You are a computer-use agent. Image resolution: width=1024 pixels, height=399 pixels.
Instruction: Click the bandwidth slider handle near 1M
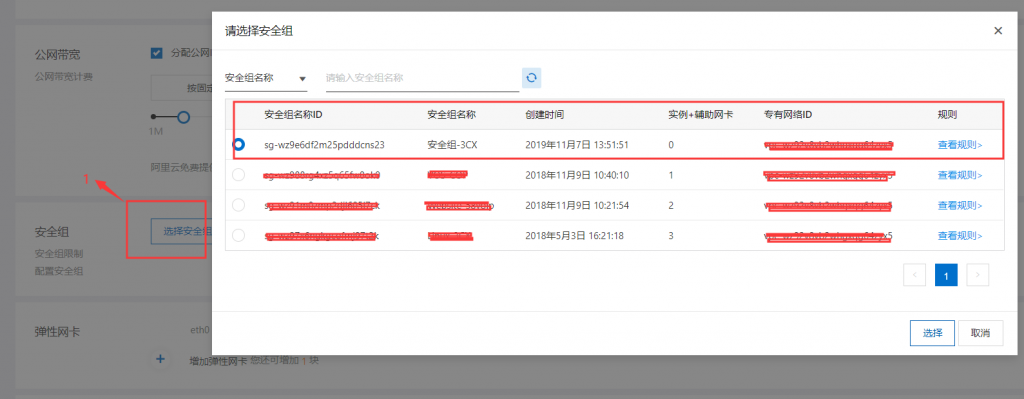pyautogui.click(x=184, y=117)
